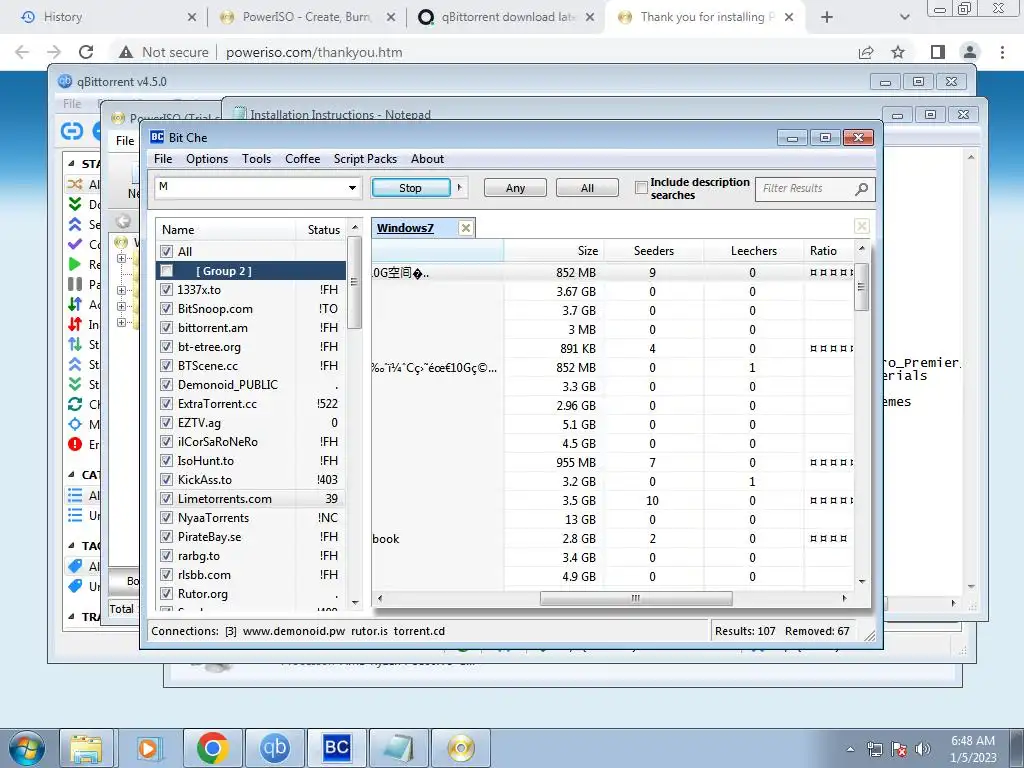
Task: Click qBittorrent seeding status icon
Action: tap(75, 224)
